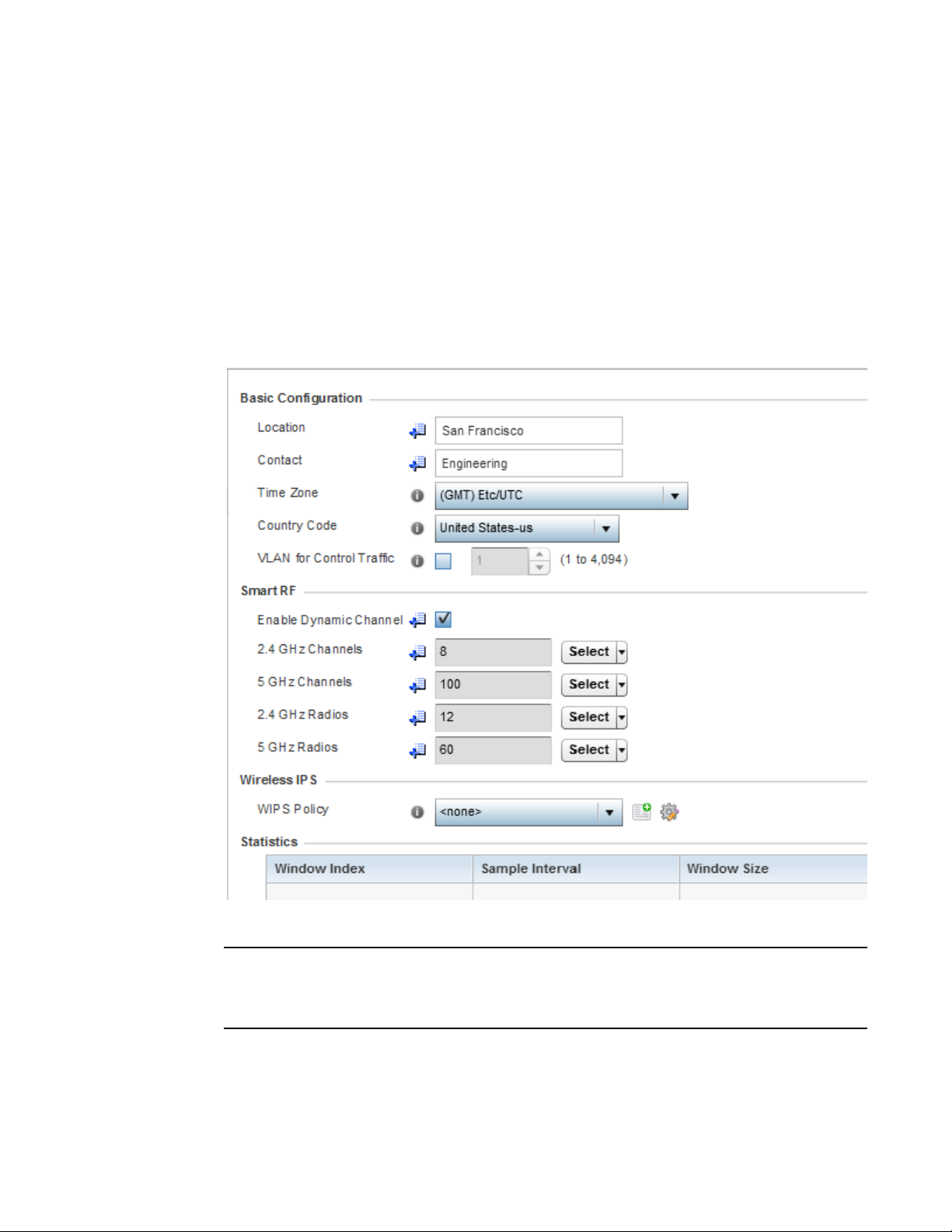Click override icon for 2.4 GHz Radios
The width and height of the screenshot is (952, 1232).
coord(418,718)
